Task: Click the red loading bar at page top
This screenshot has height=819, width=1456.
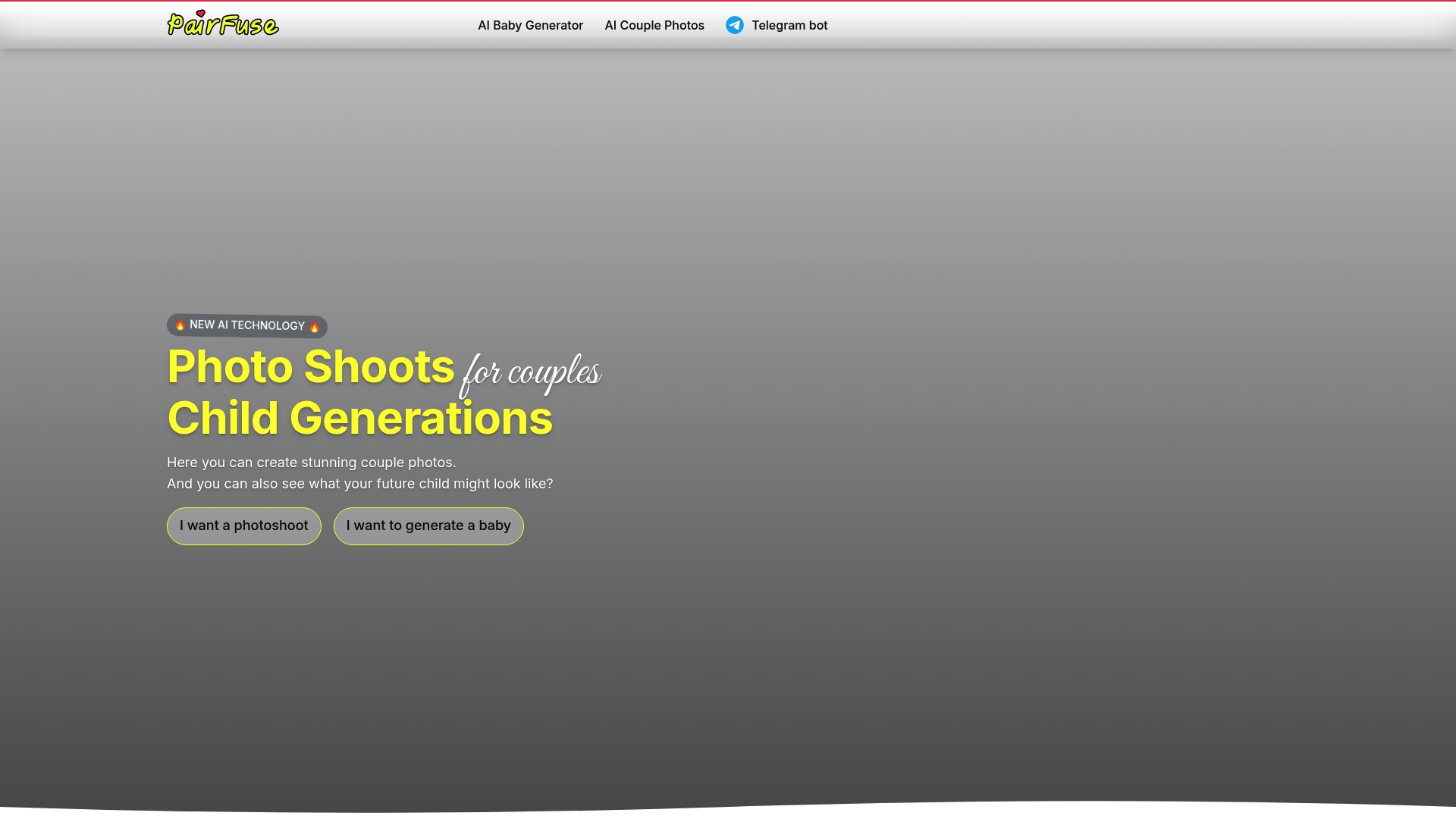Action: pyautogui.click(x=728, y=1)
